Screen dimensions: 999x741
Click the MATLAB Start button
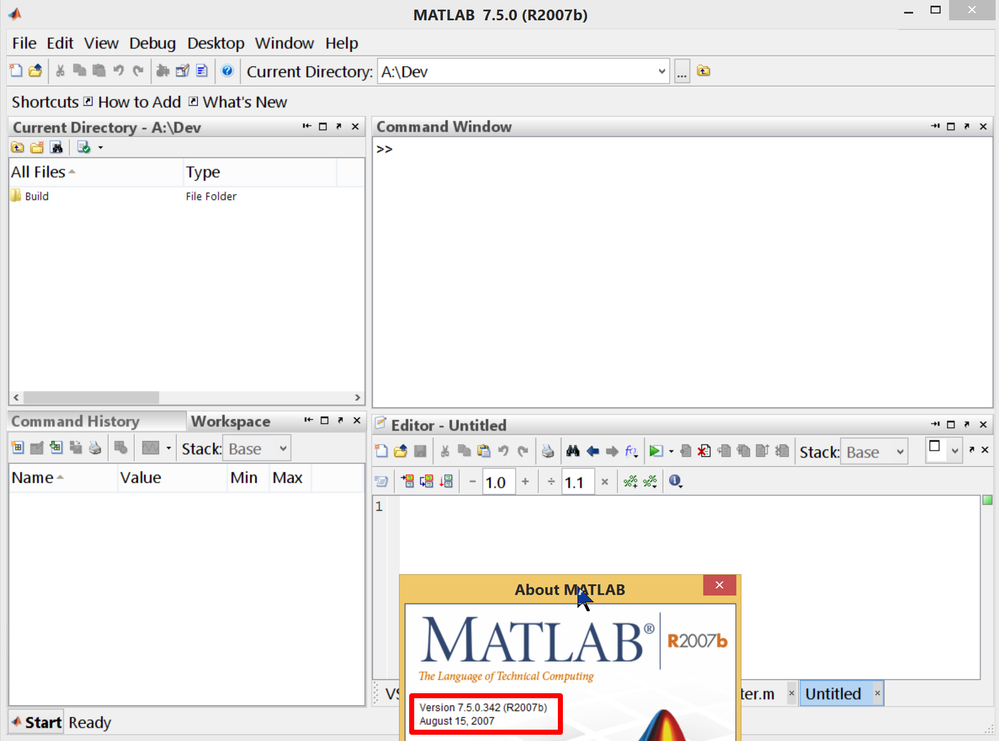point(36,722)
